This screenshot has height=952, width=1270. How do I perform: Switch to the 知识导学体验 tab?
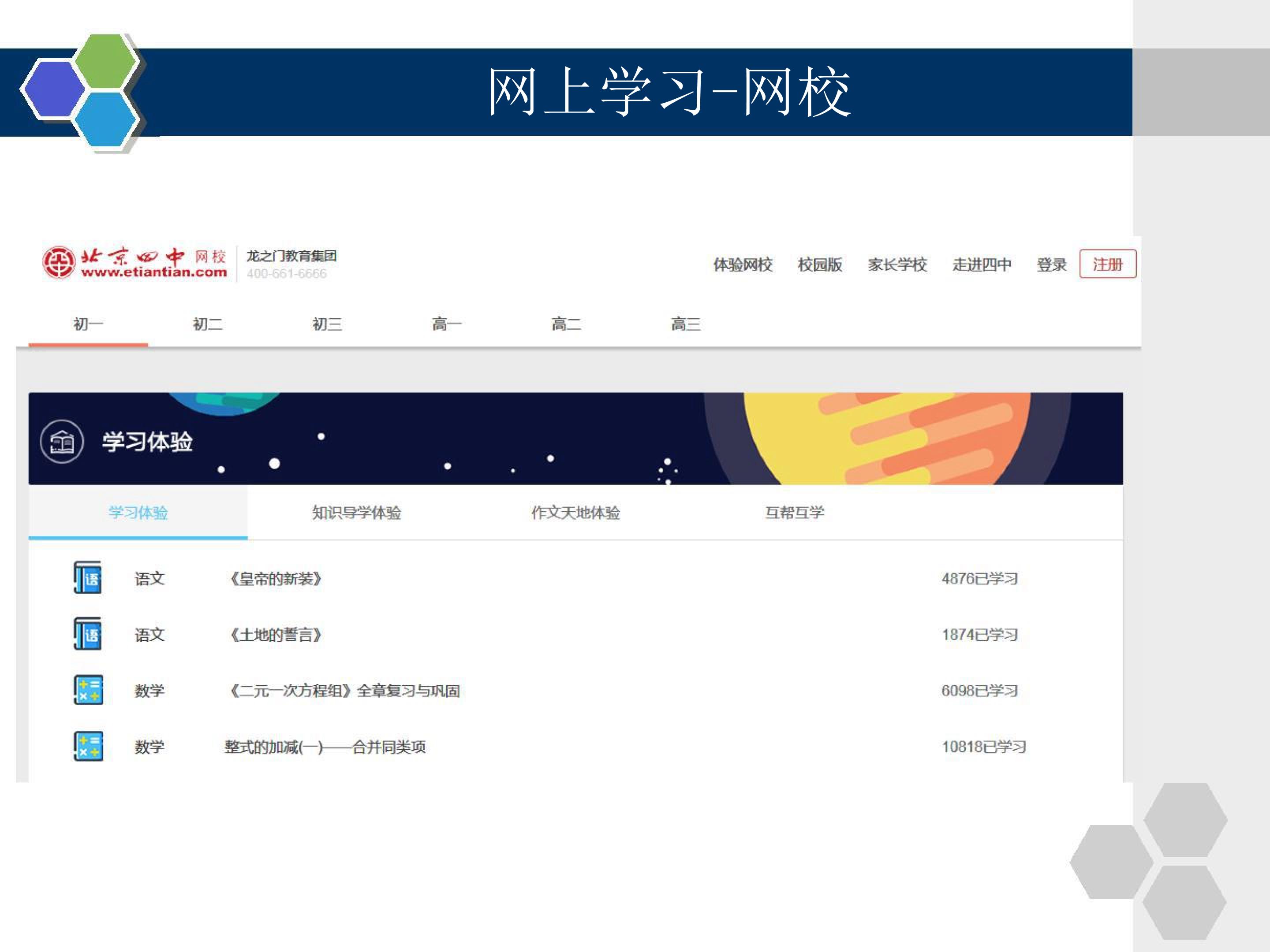tap(357, 513)
